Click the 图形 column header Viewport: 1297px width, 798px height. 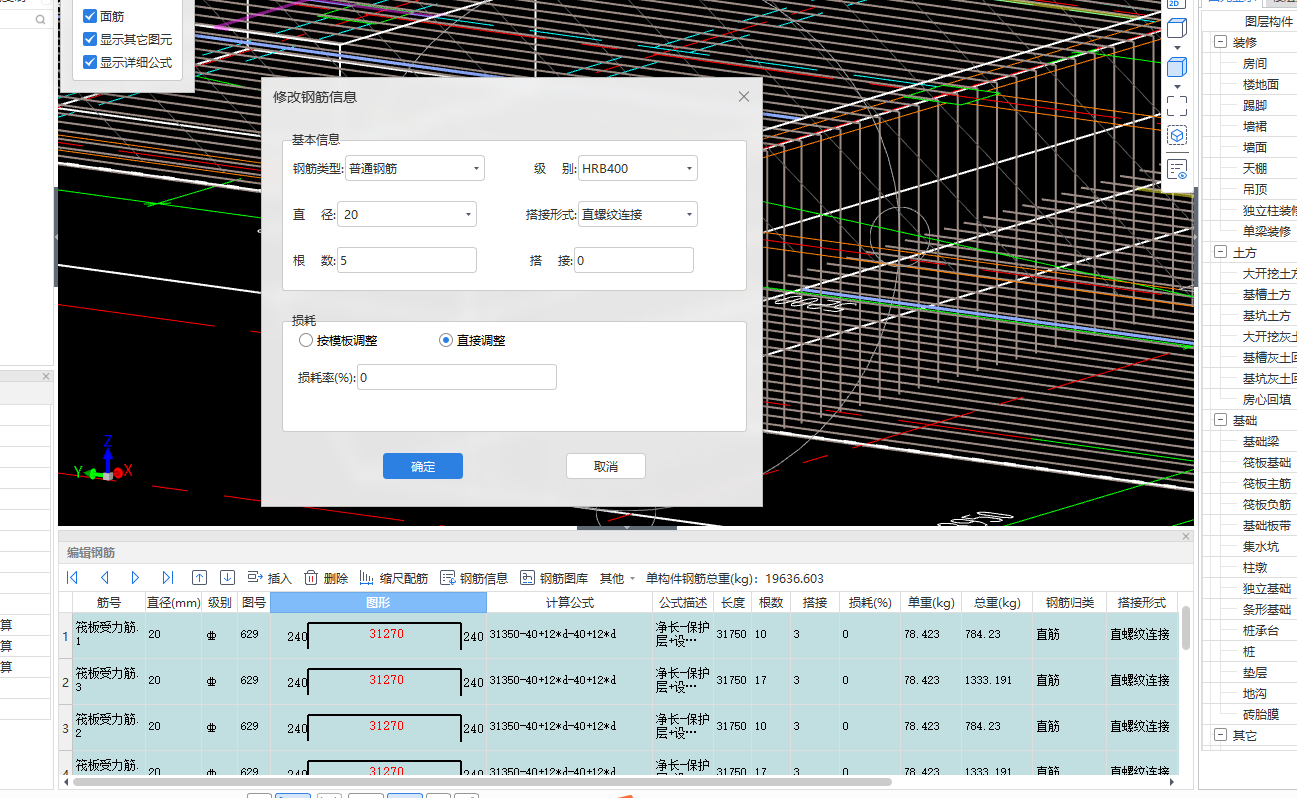(x=378, y=603)
